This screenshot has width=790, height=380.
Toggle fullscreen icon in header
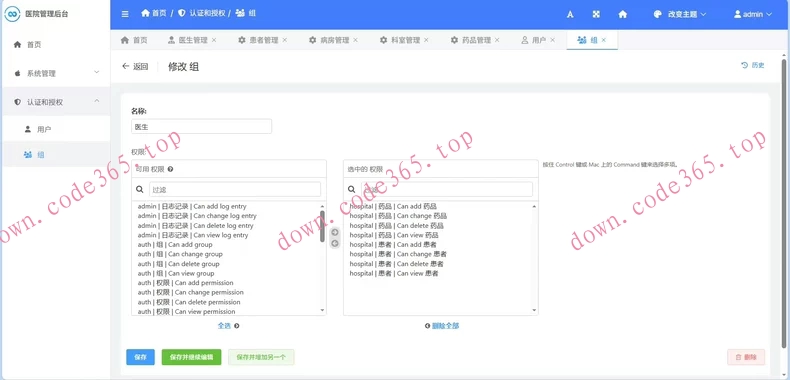[x=596, y=15]
